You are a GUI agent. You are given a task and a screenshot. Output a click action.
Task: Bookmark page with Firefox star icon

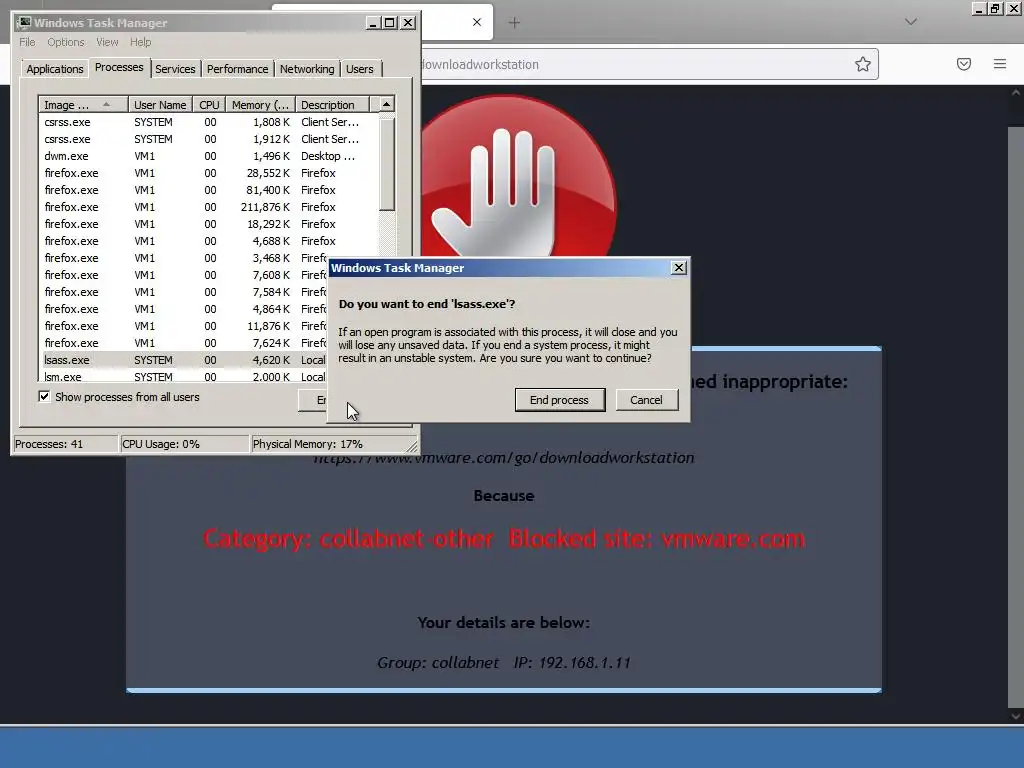863,64
